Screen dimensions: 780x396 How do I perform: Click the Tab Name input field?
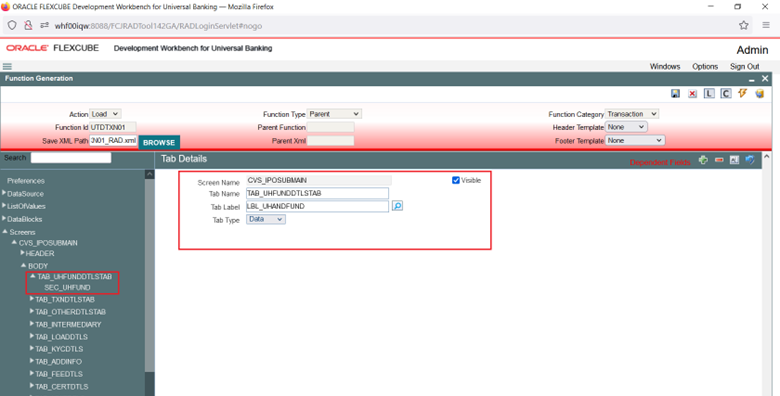(x=317, y=194)
